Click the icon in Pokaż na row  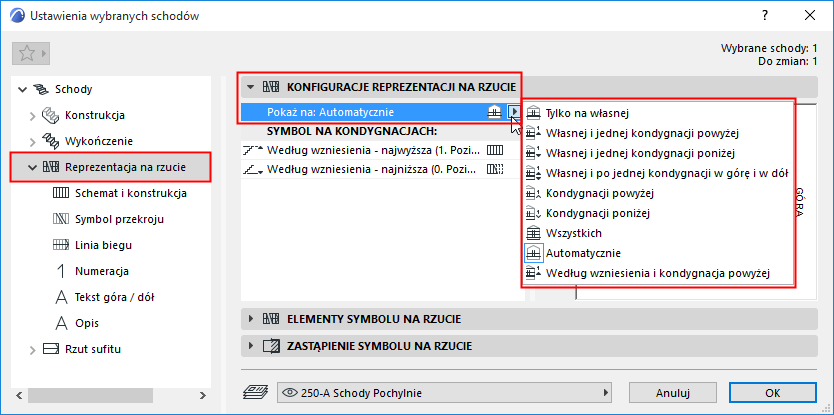[495, 112]
